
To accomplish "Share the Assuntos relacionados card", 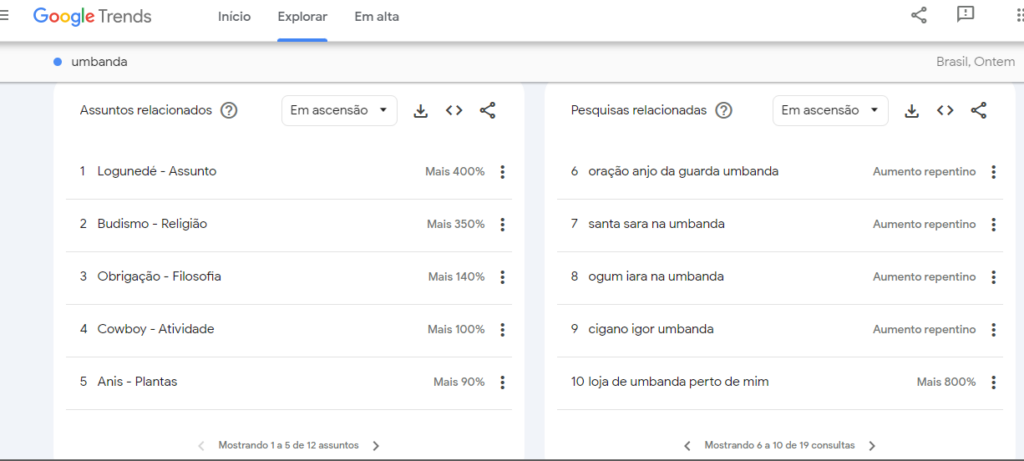I will coord(488,111).
